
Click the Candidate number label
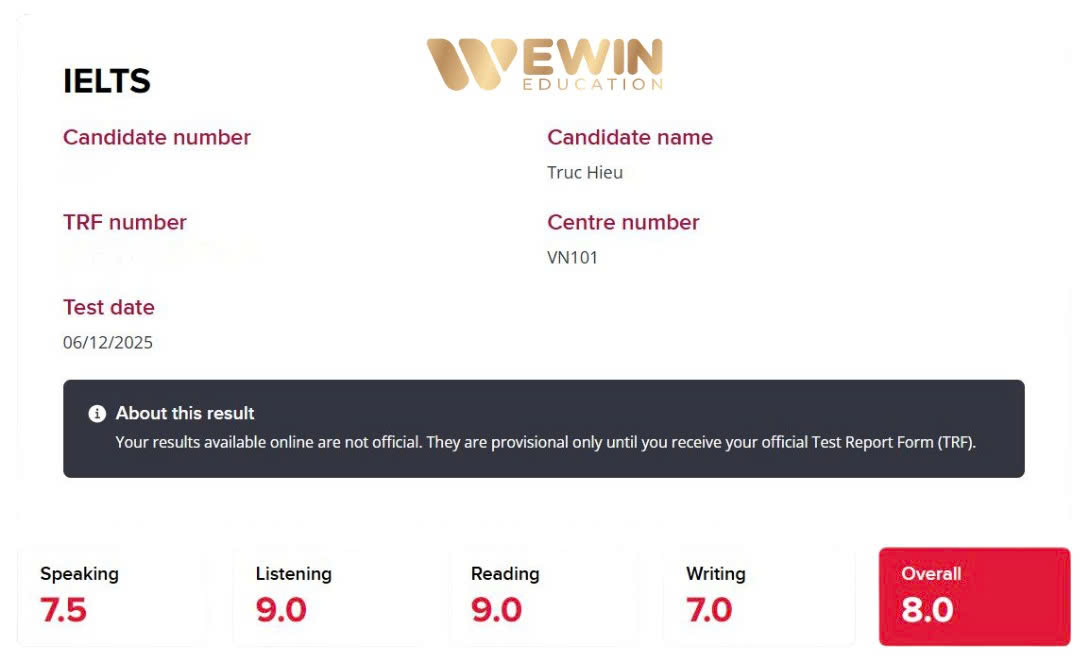coord(157,137)
